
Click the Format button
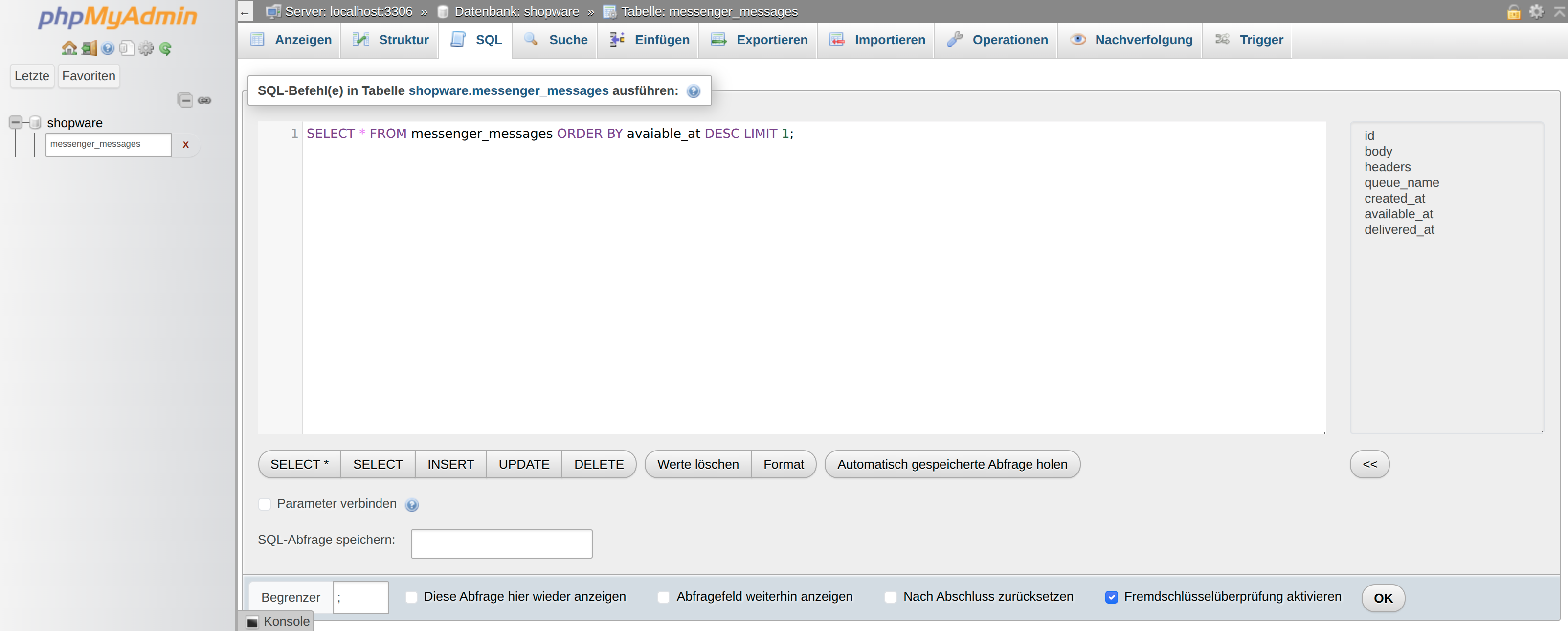pyautogui.click(x=783, y=464)
